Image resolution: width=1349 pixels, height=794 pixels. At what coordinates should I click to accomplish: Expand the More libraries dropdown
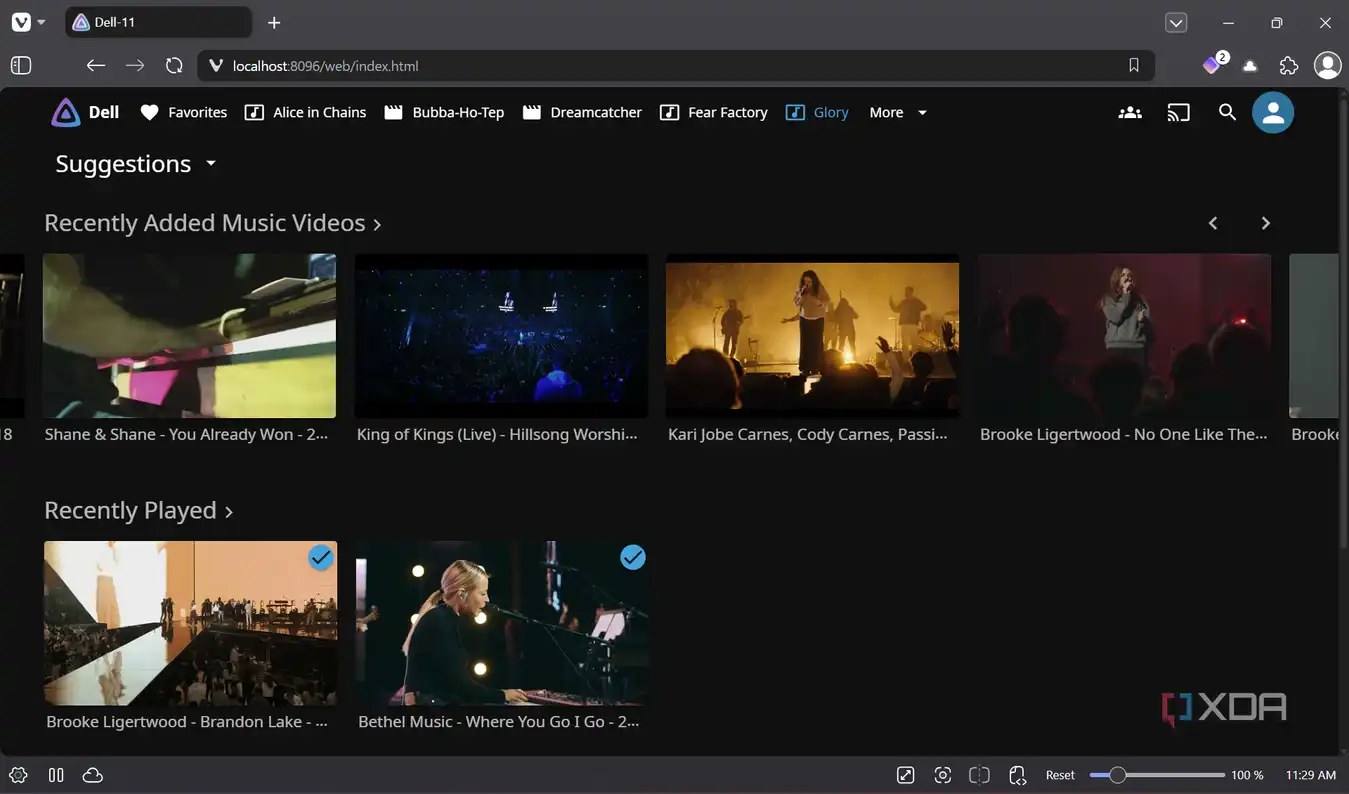898,113
